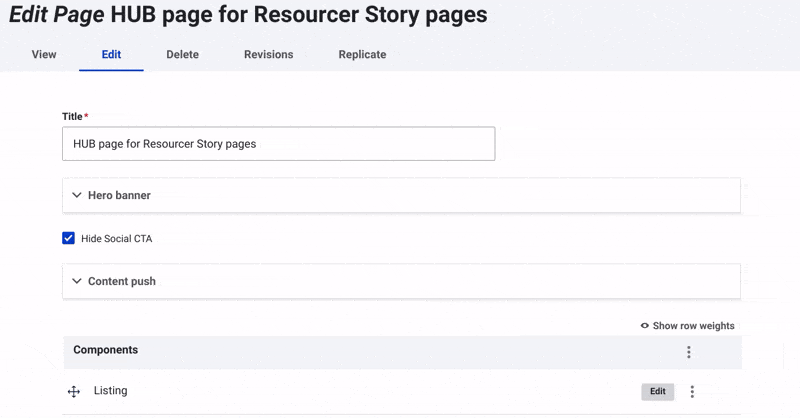800x418 pixels.
Task: Click the eye icon beside Show row weights
Action: (x=645, y=326)
